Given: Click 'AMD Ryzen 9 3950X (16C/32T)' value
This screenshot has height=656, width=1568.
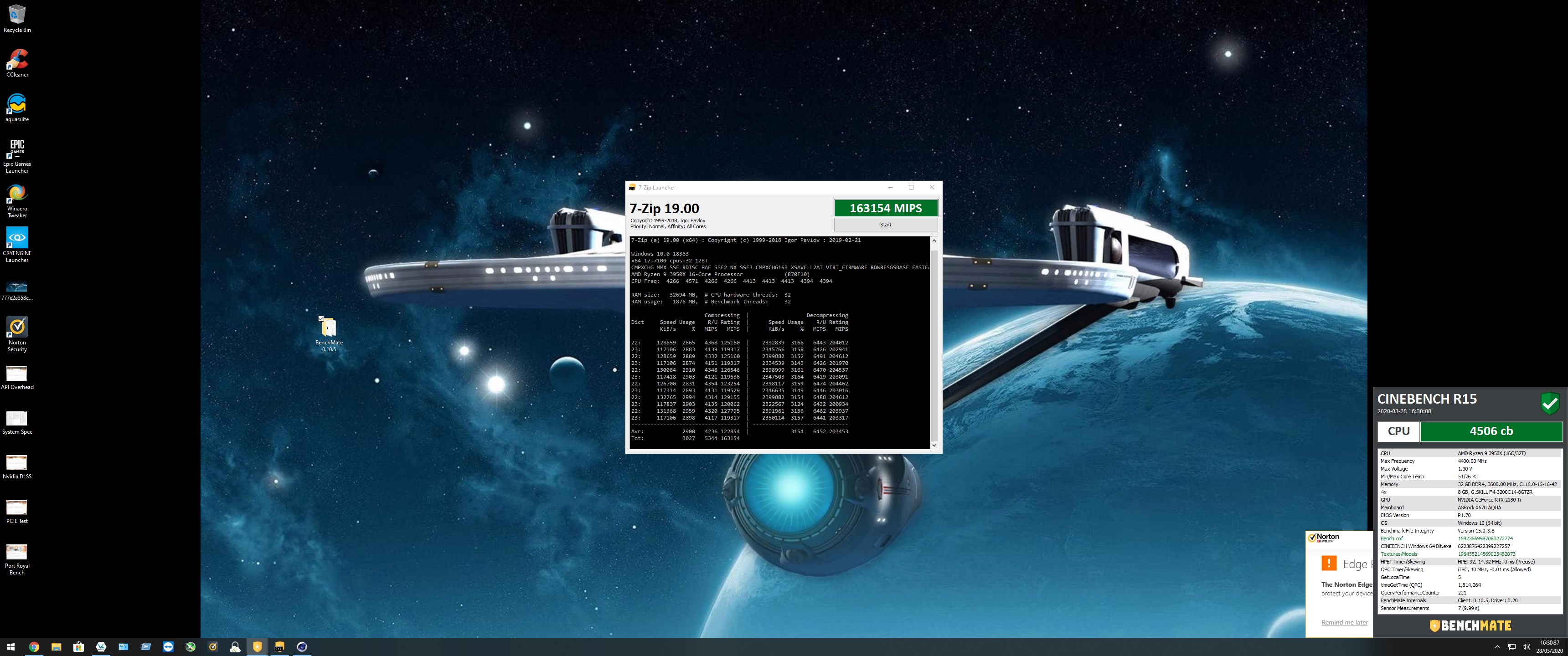Looking at the screenshot, I should tap(1491, 453).
